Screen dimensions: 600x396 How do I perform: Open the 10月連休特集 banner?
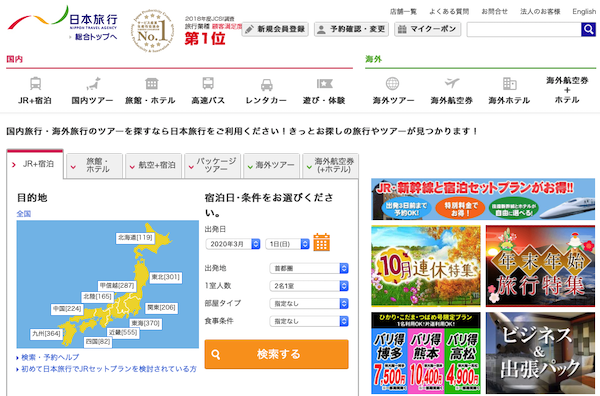click(426, 266)
